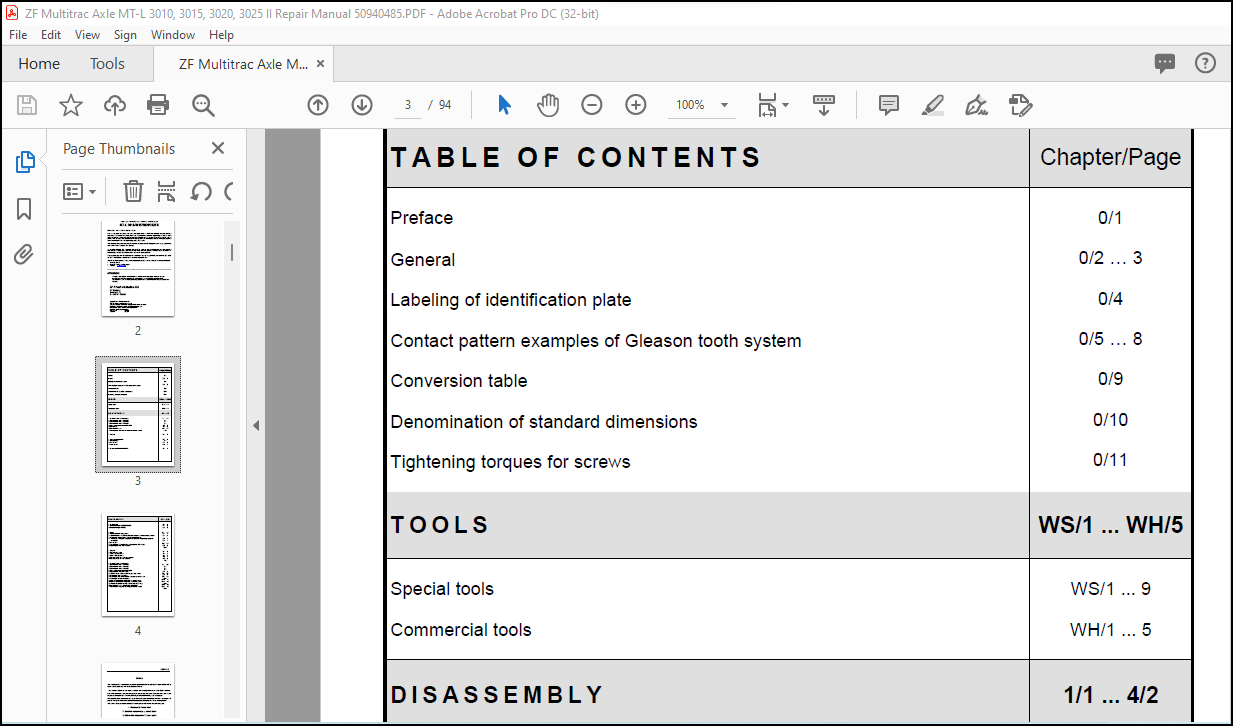Viewport: 1233px width, 726px height.
Task: Click 'Conversion table' entry
Action: point(458,381)
